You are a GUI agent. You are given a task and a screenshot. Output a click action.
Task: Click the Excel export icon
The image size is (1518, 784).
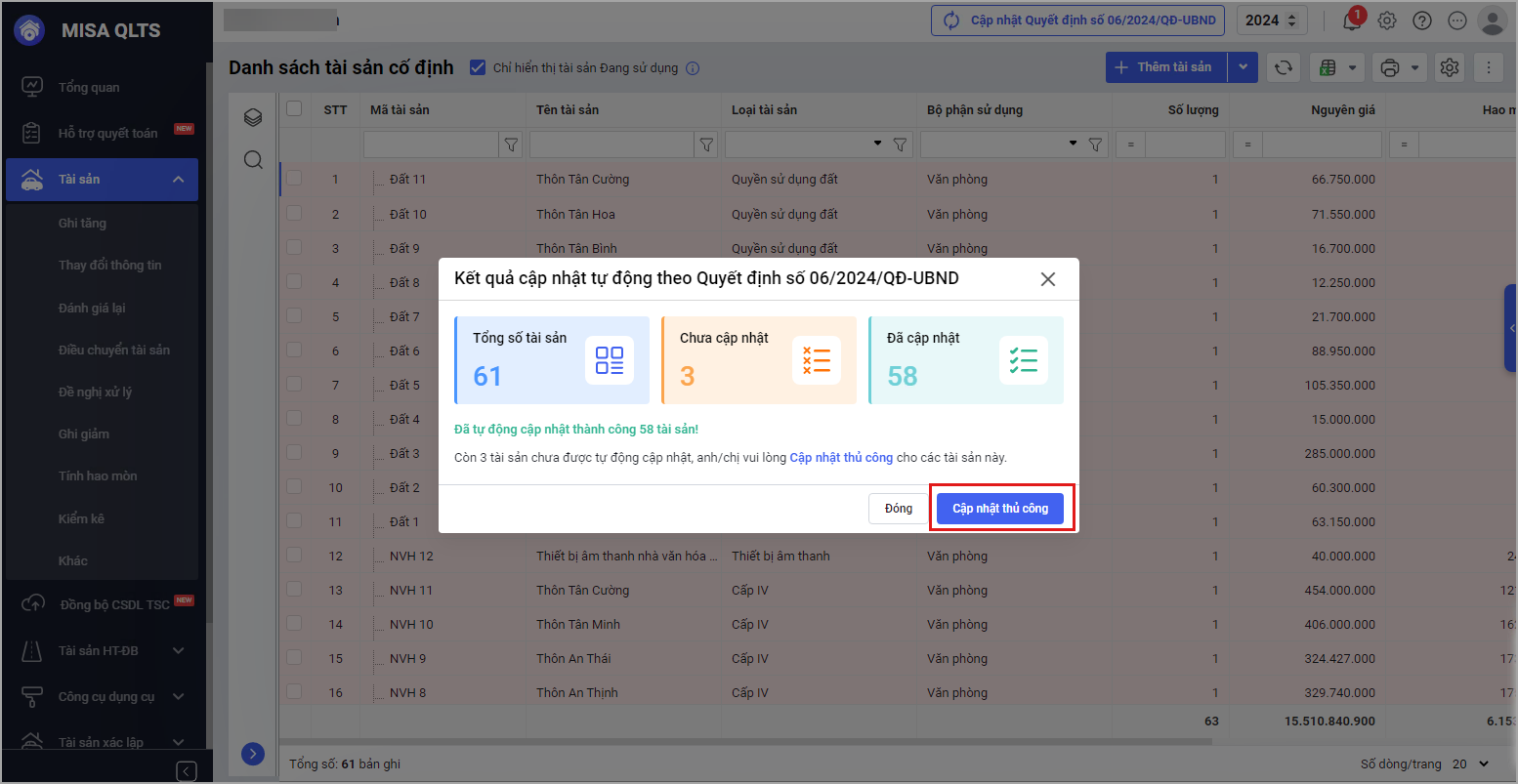pos(1328,67)
